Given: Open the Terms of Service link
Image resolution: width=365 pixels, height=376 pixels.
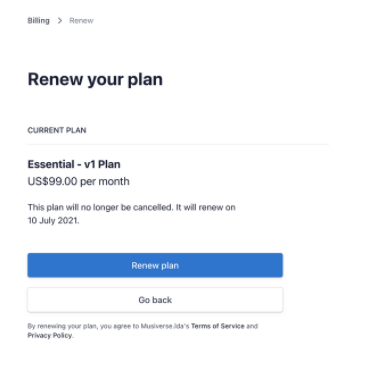Looking at the screenshot, I should (218, 326).
